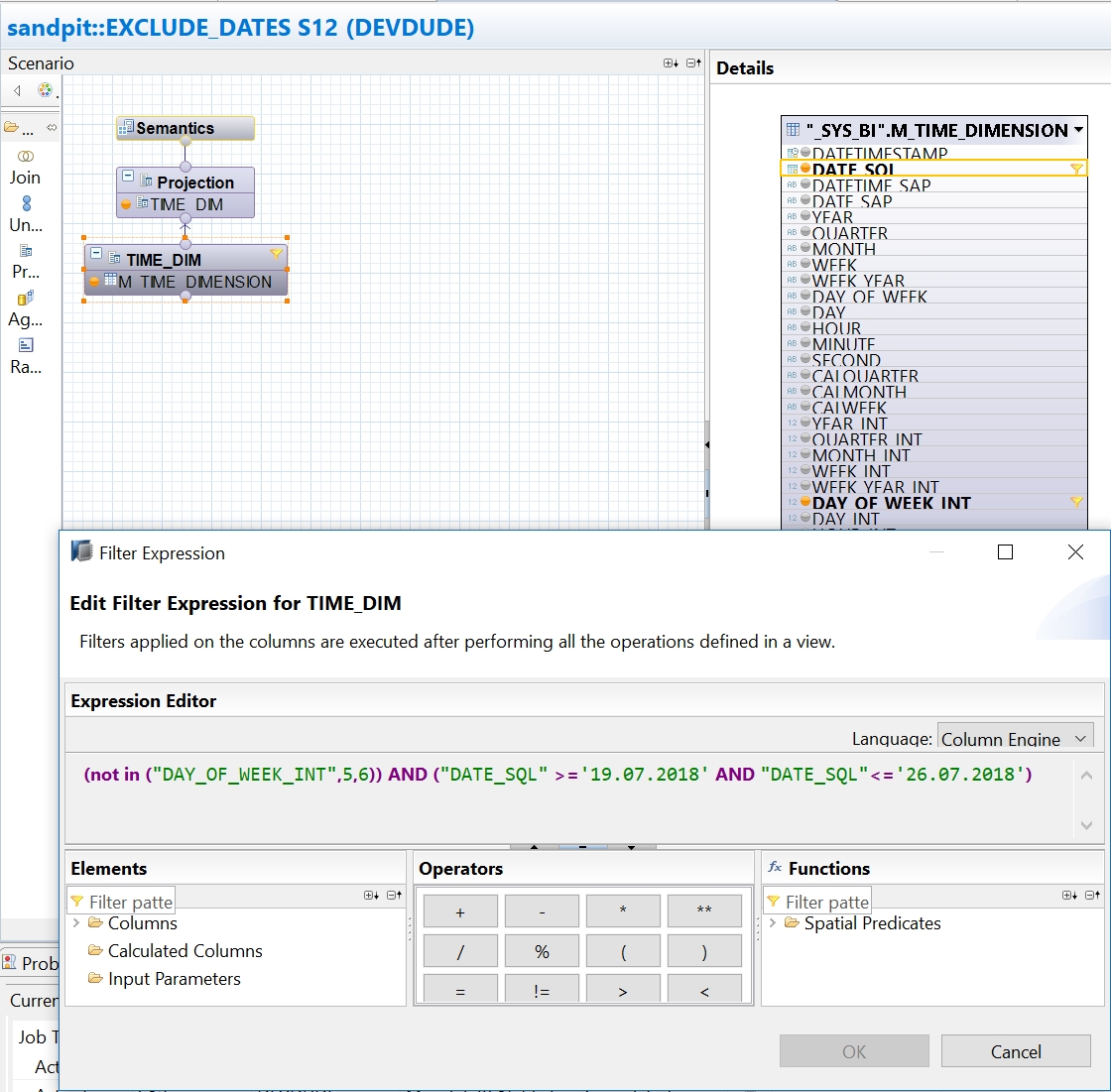Click the multiply operator button
This screenshot has width=1111, height=1092.
point(623,911)
